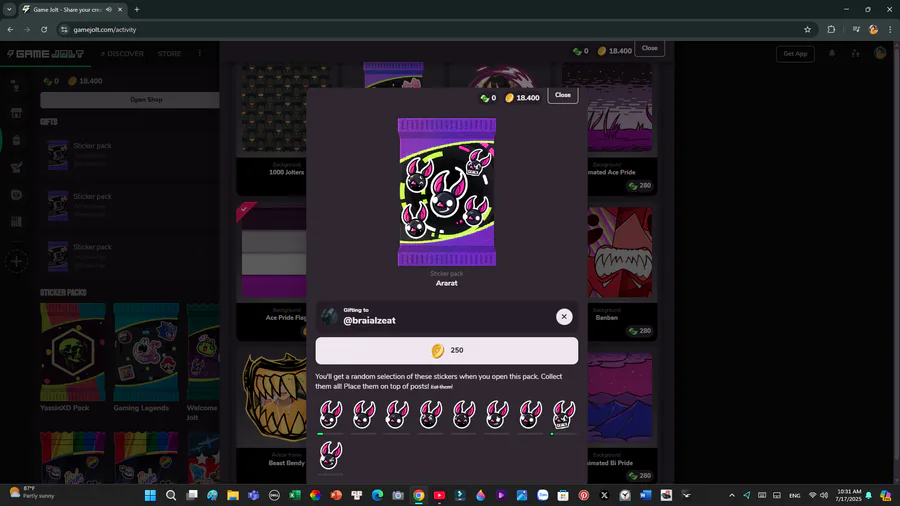The image size is (900, 506).
Task: Open Chrome media controls icon
Action: tap(856, 30)
